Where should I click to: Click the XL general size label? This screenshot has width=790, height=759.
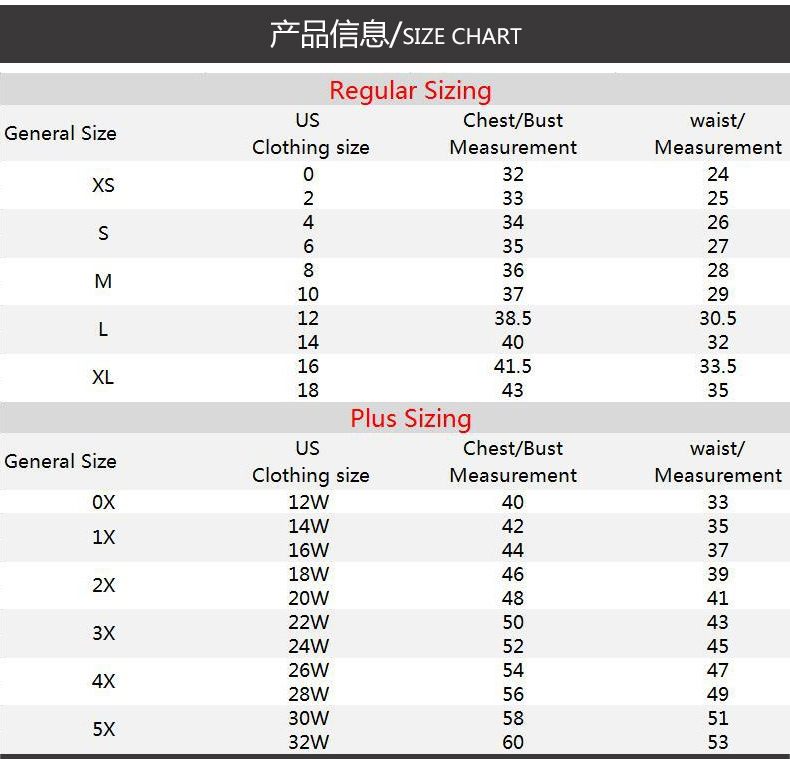point(103,378)
